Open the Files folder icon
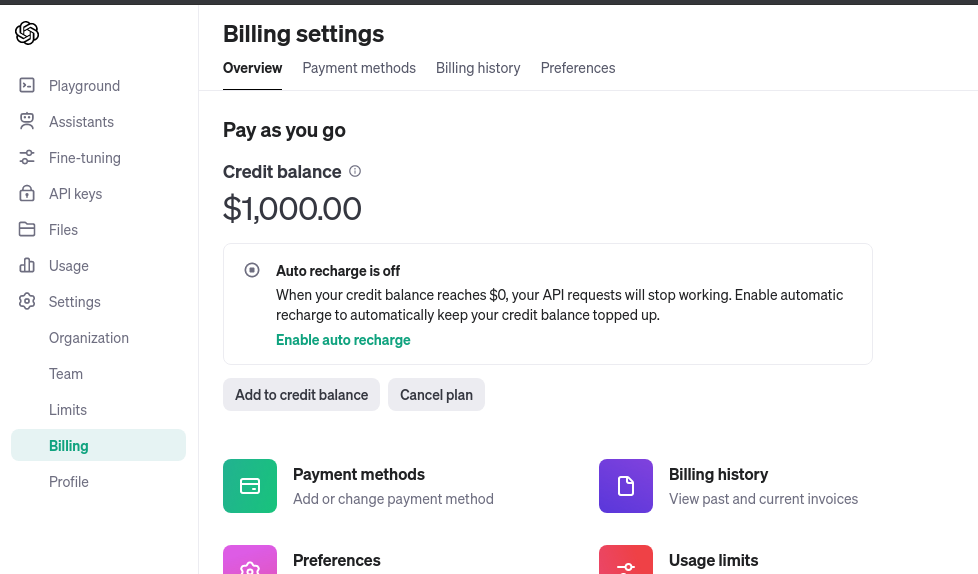 (x=27, y=230)
